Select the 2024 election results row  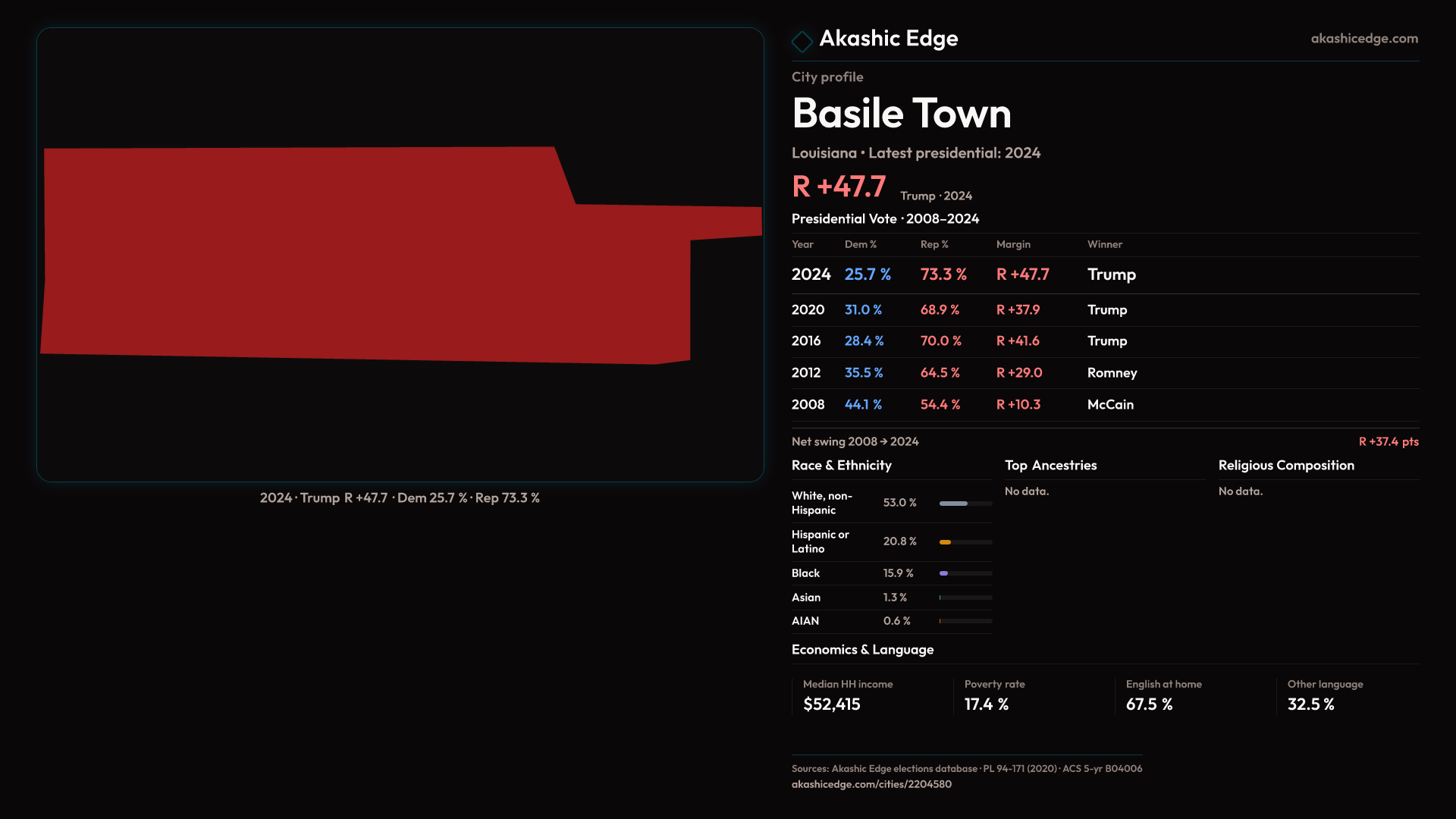click(1104, 275)
